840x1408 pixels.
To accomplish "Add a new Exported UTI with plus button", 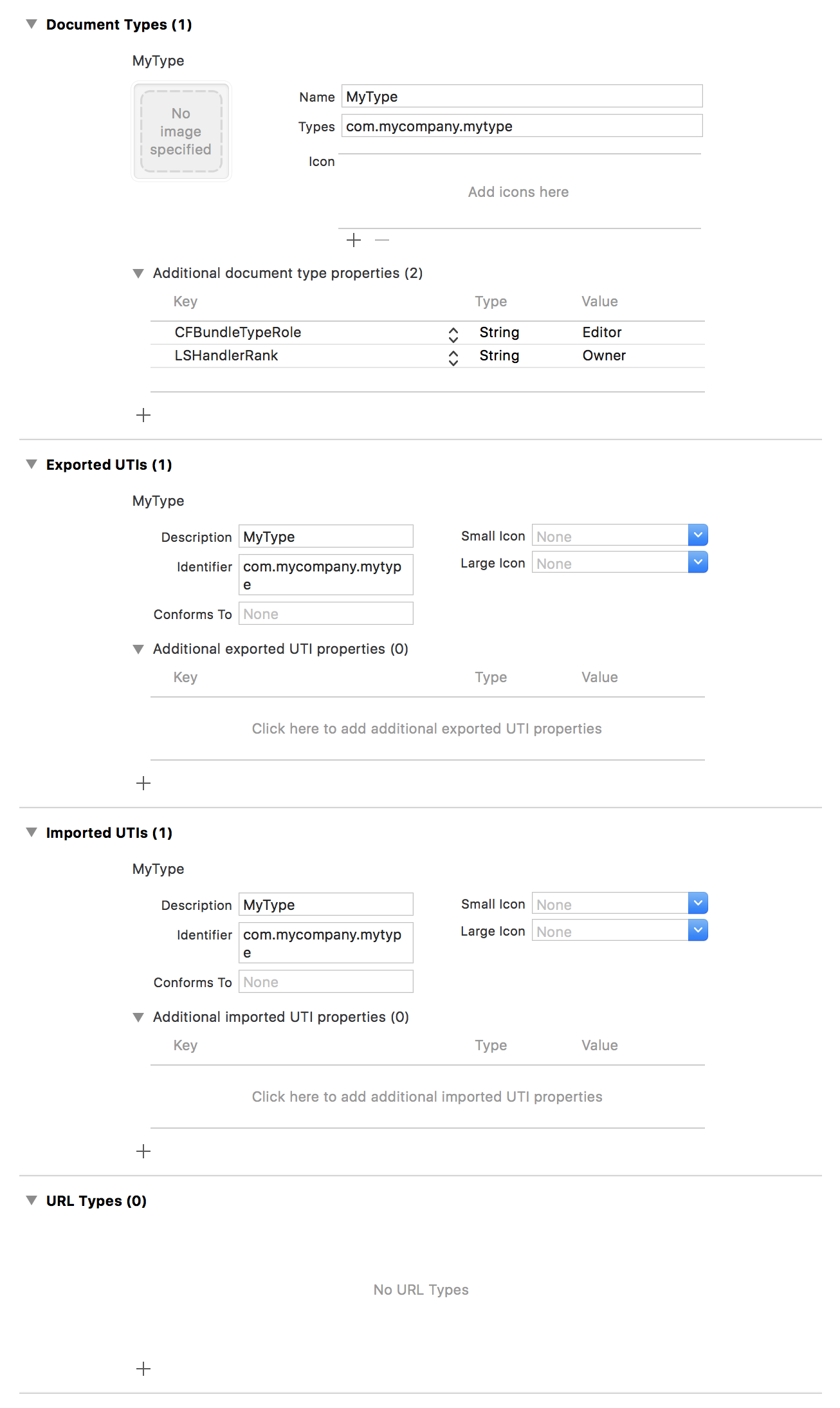I will coord(143,783).
